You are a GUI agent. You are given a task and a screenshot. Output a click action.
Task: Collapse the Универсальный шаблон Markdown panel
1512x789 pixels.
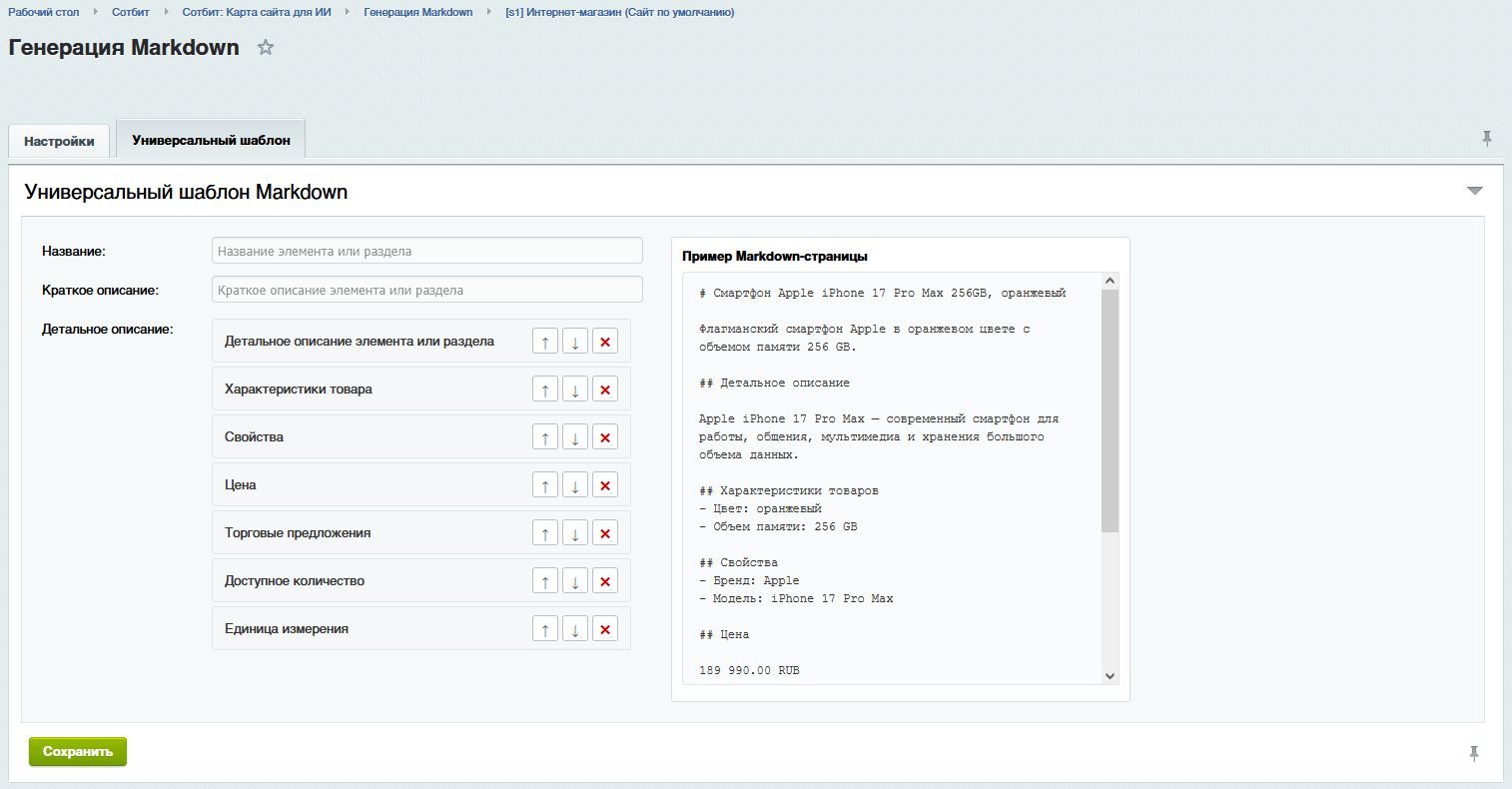1474,190
